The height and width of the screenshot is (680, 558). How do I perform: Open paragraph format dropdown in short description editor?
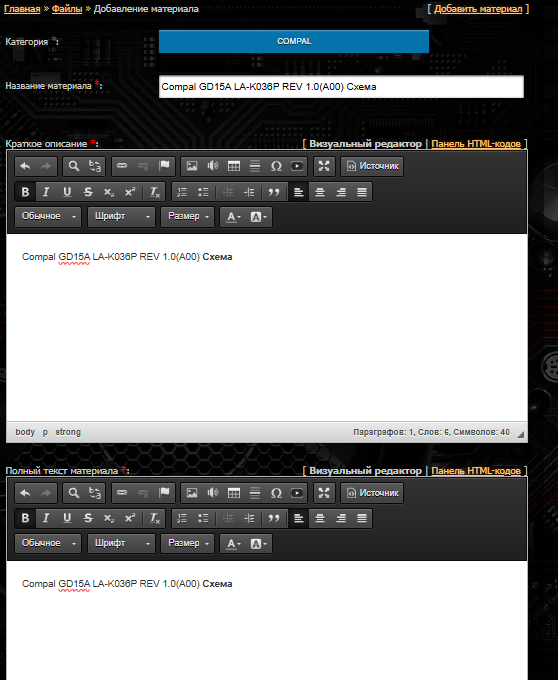click(48, 216)
